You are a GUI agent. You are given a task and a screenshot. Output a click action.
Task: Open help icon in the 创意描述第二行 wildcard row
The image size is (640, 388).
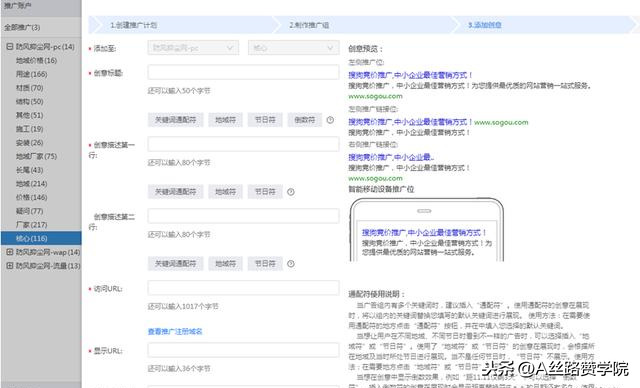291,264
